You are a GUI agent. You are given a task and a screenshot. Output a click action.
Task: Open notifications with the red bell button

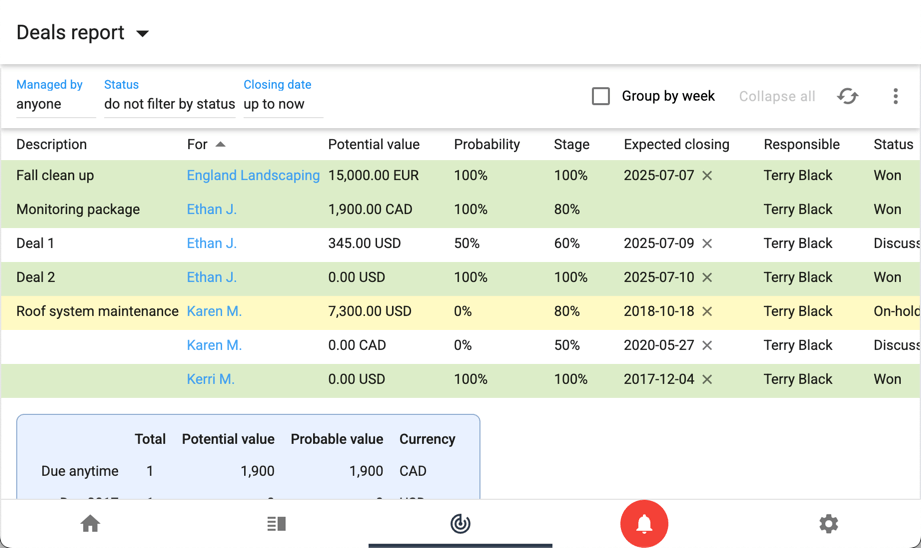click(x=644, y=523)
